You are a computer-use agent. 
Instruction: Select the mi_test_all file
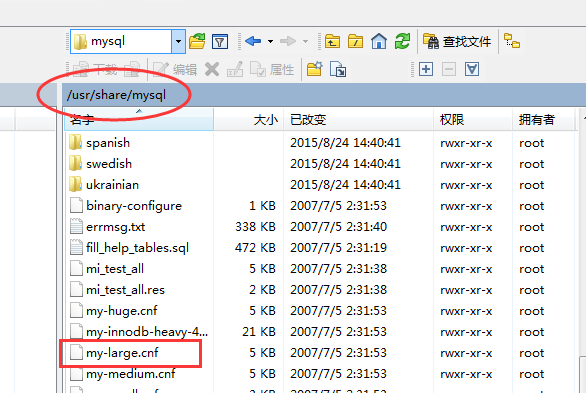(115, 269)
